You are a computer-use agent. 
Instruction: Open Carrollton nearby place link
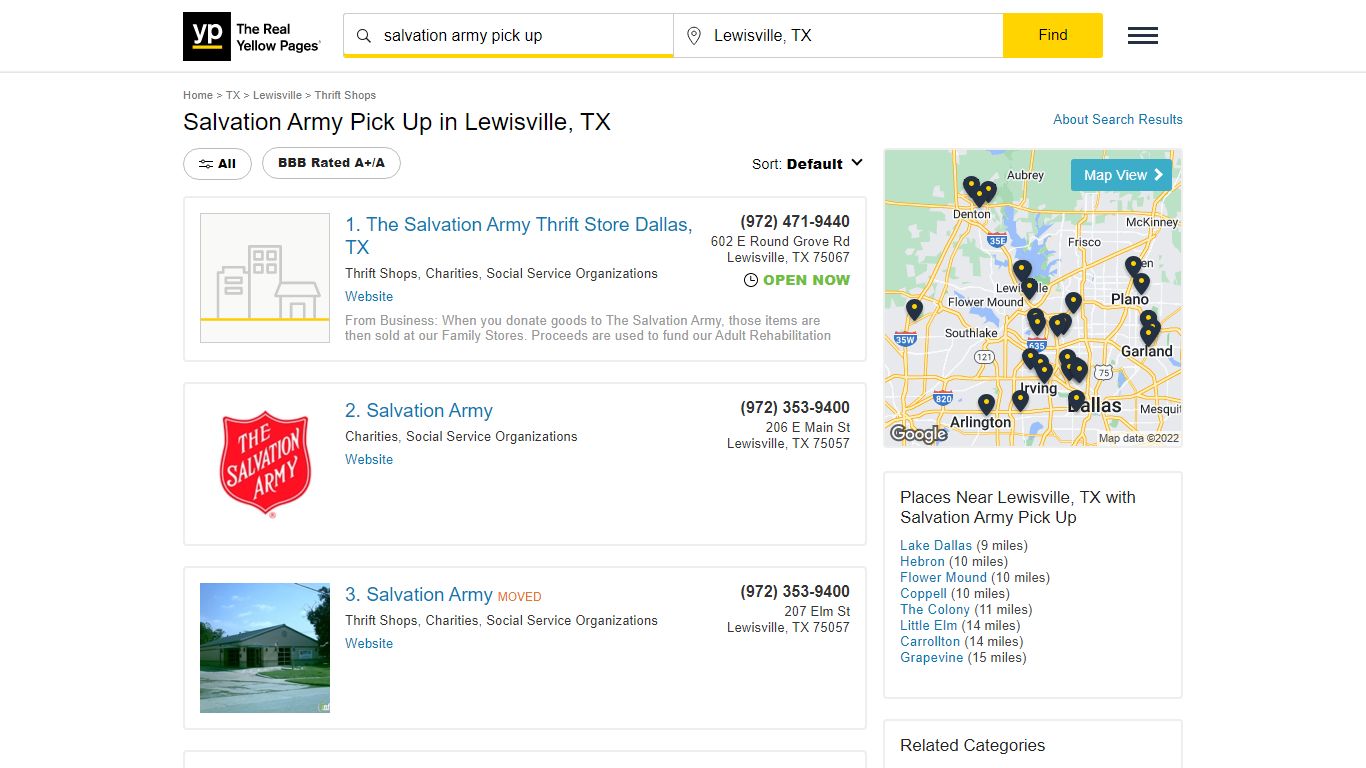click(x=930, y=642)
